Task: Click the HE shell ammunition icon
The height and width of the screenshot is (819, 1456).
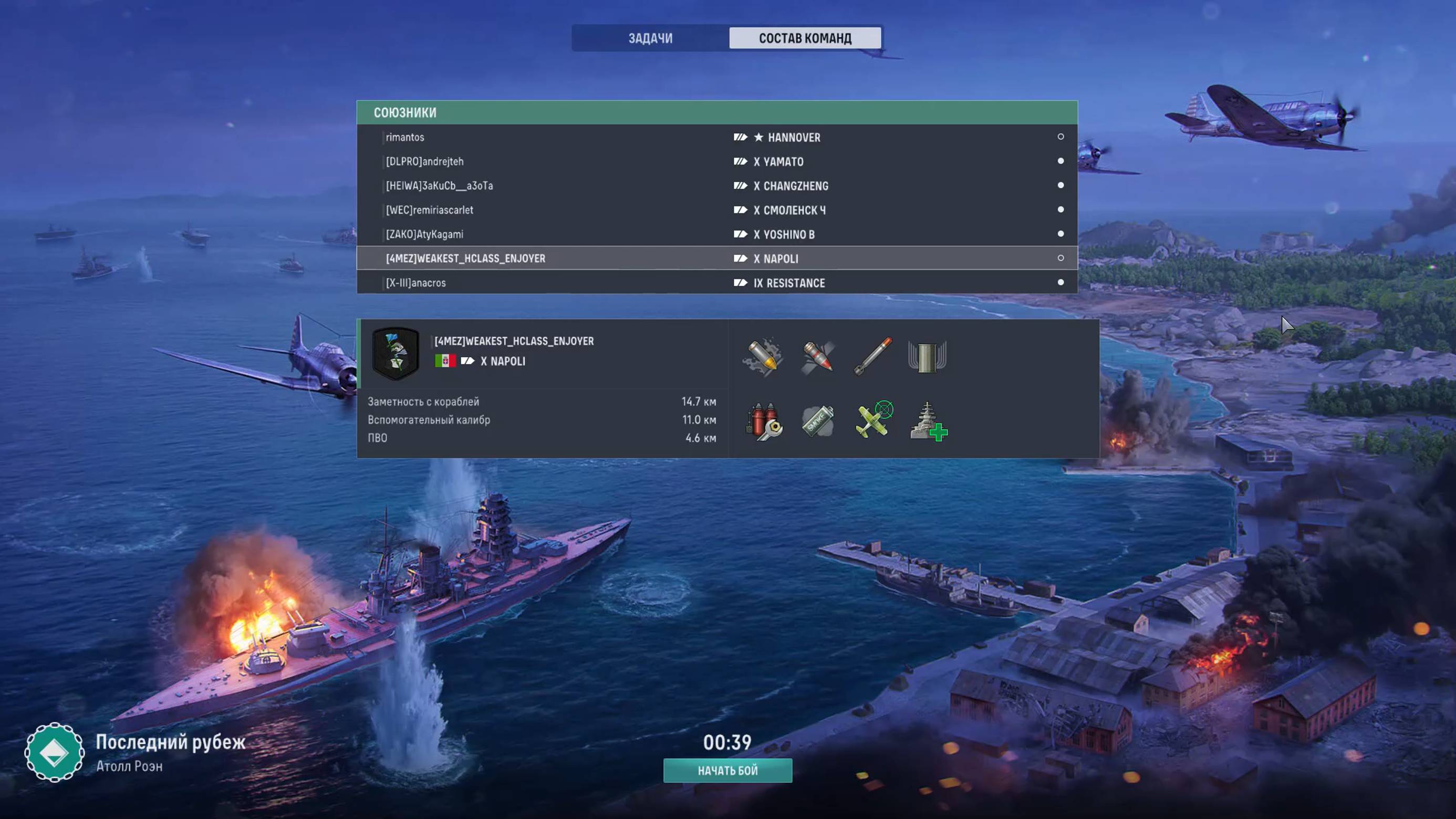Action: [763, 357]
